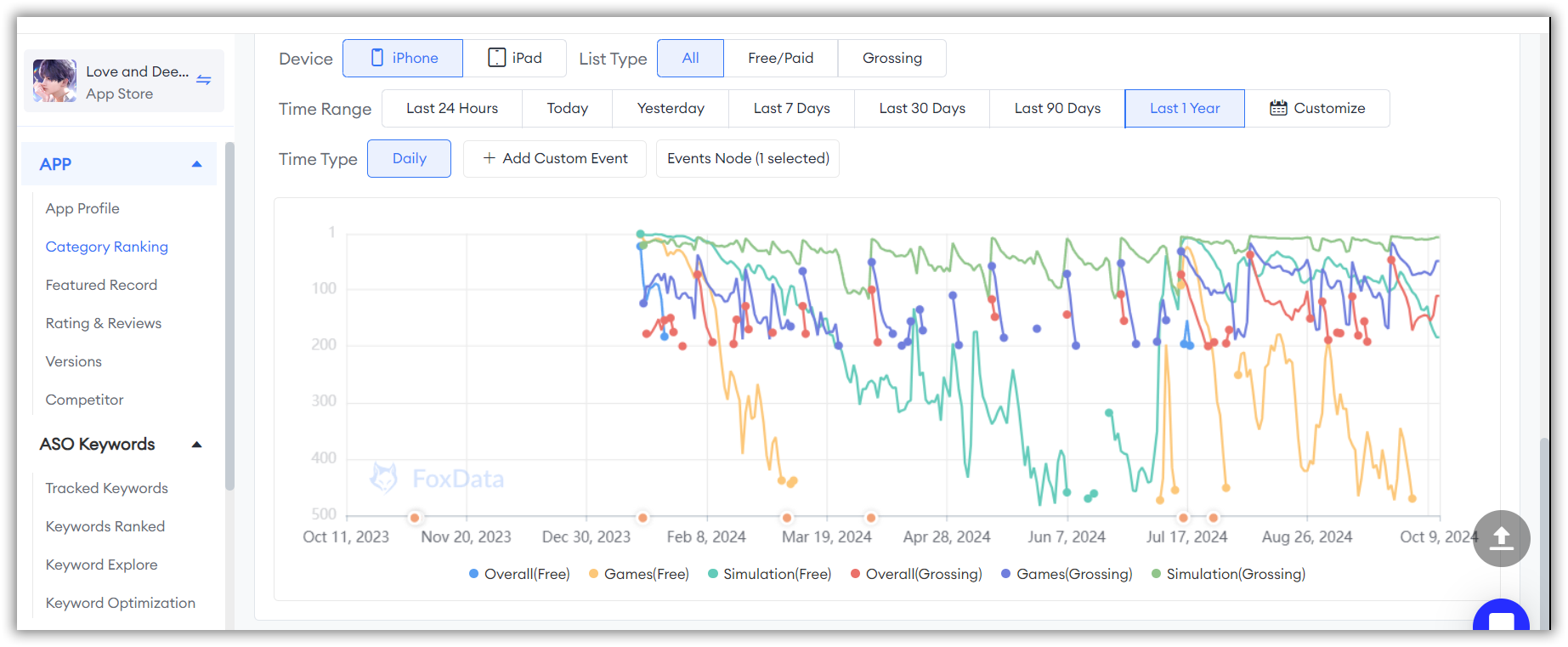Set time range to Last 30 Days

(922, 108)
